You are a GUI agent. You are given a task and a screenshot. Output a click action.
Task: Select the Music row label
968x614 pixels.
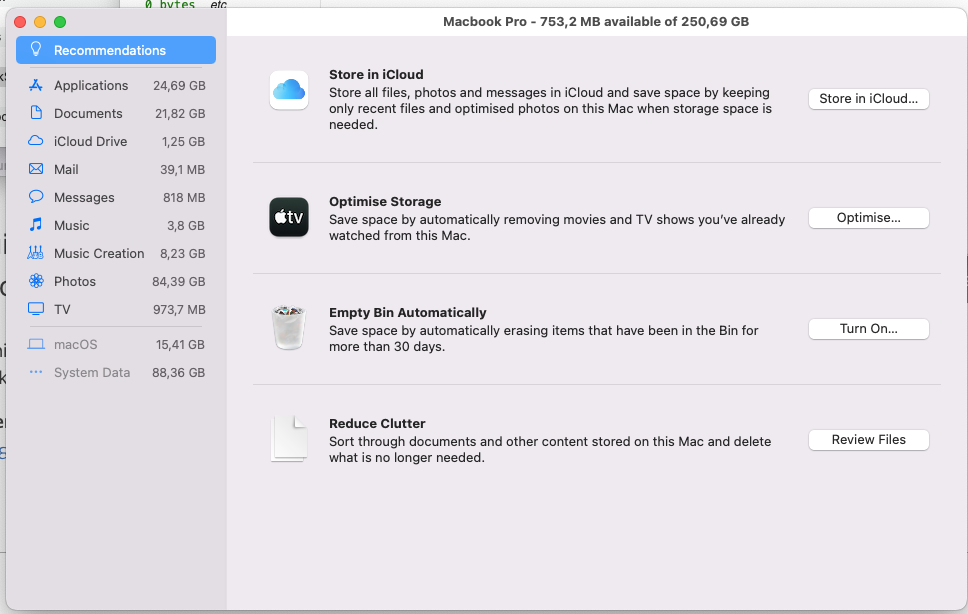tap(72, 226)
